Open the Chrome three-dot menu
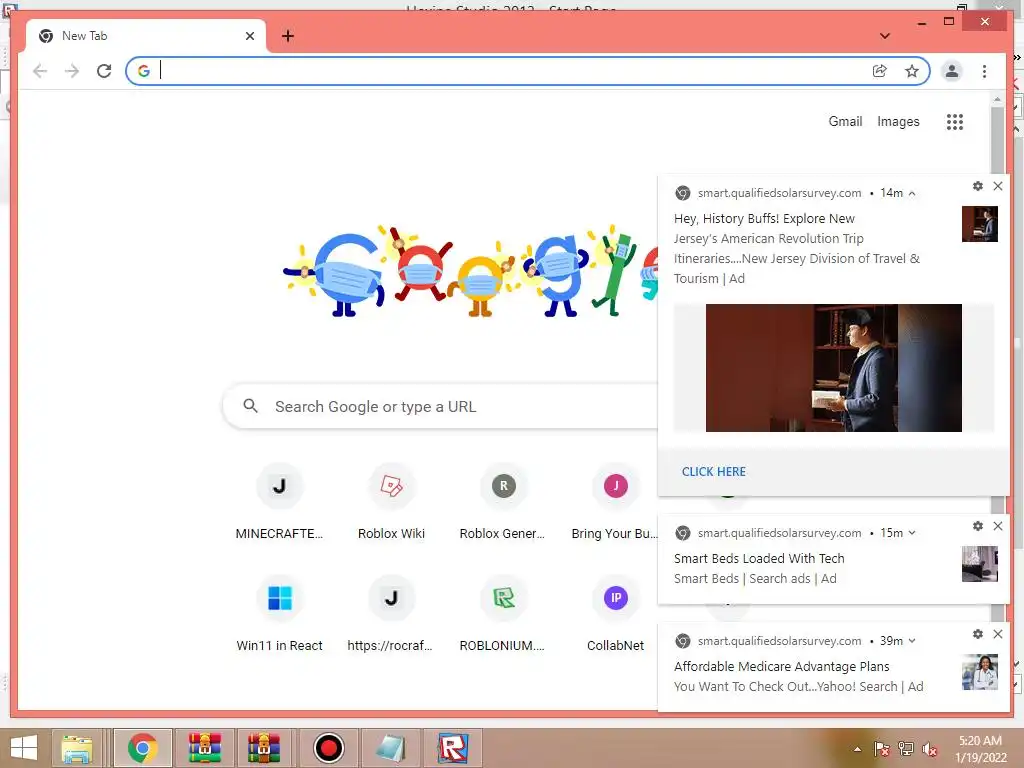The width and height of the screenshot is (1024, 768). [x=984, y=71]
